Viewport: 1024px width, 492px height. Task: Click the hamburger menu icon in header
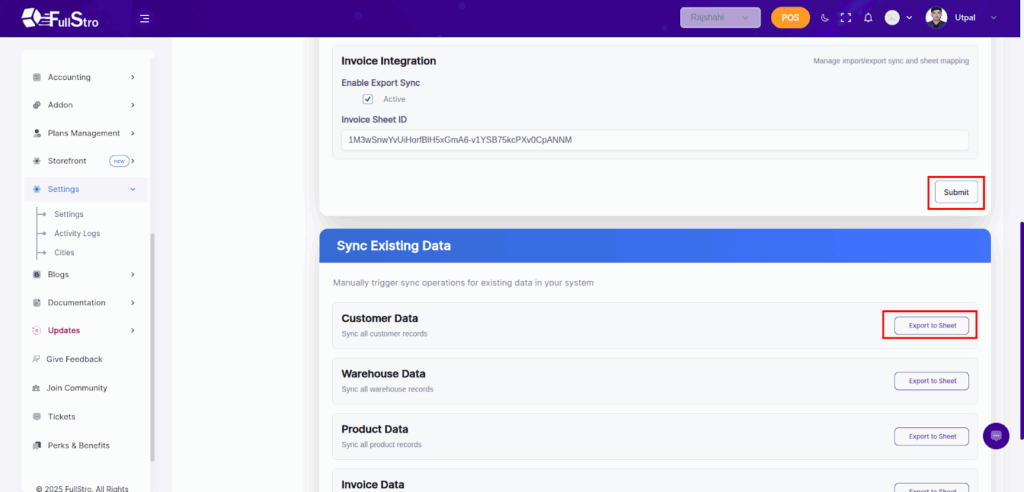coord(145,18)
